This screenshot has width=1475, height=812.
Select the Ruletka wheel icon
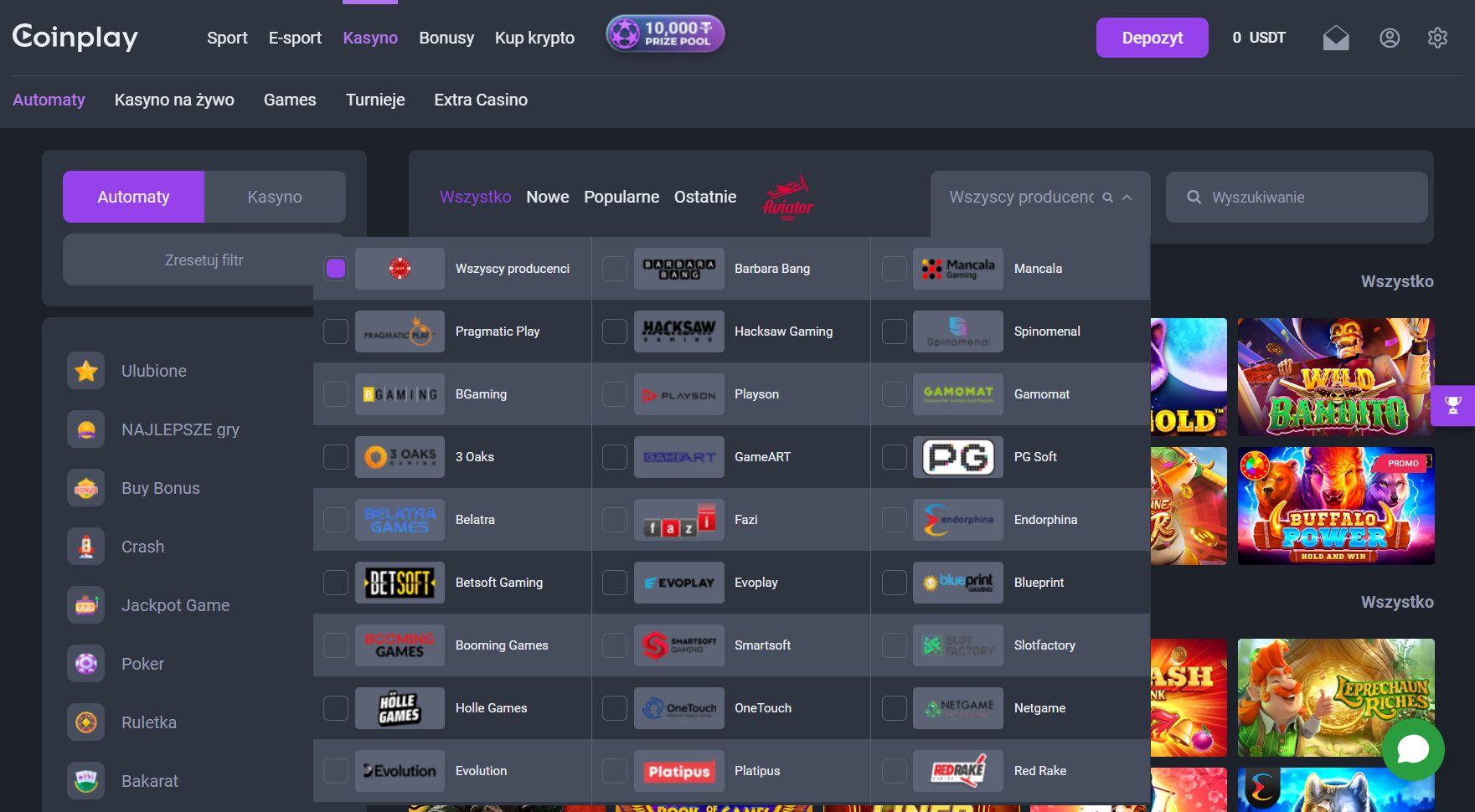pyautogui.click(x=86, y=722)
